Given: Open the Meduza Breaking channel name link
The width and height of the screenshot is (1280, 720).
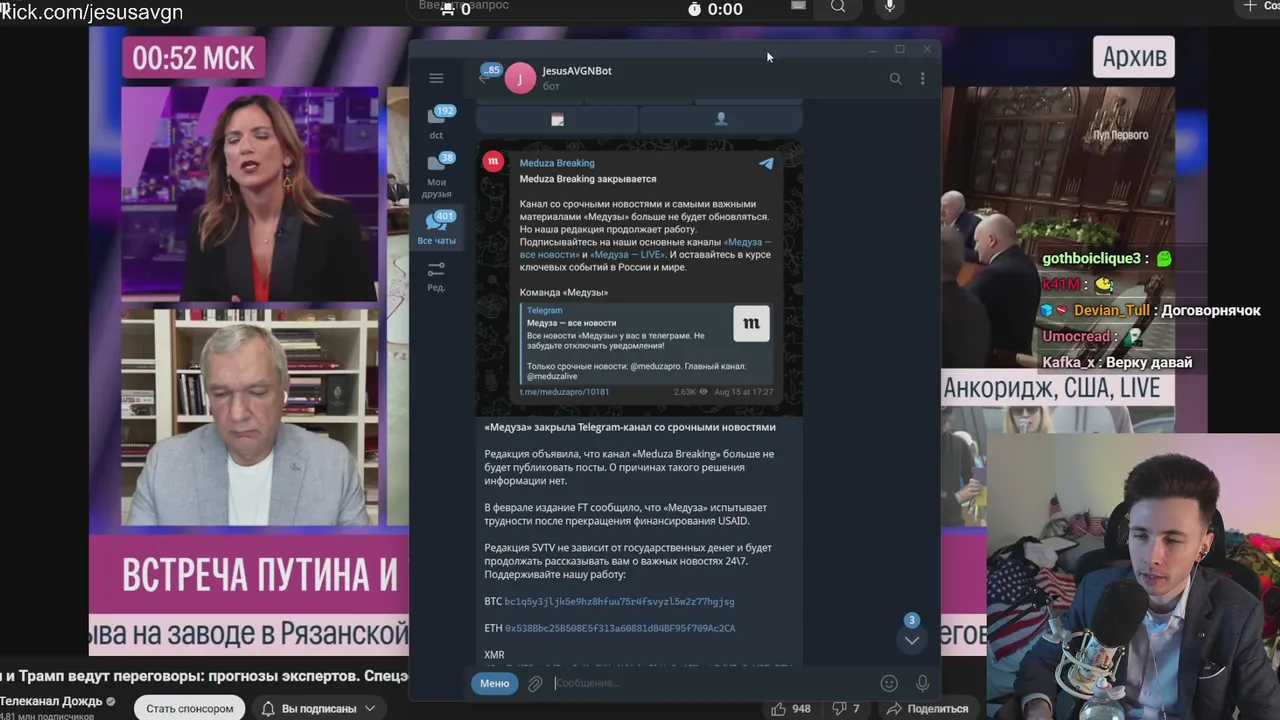Looking at the screenshot, I should click(x=557, y=163).
